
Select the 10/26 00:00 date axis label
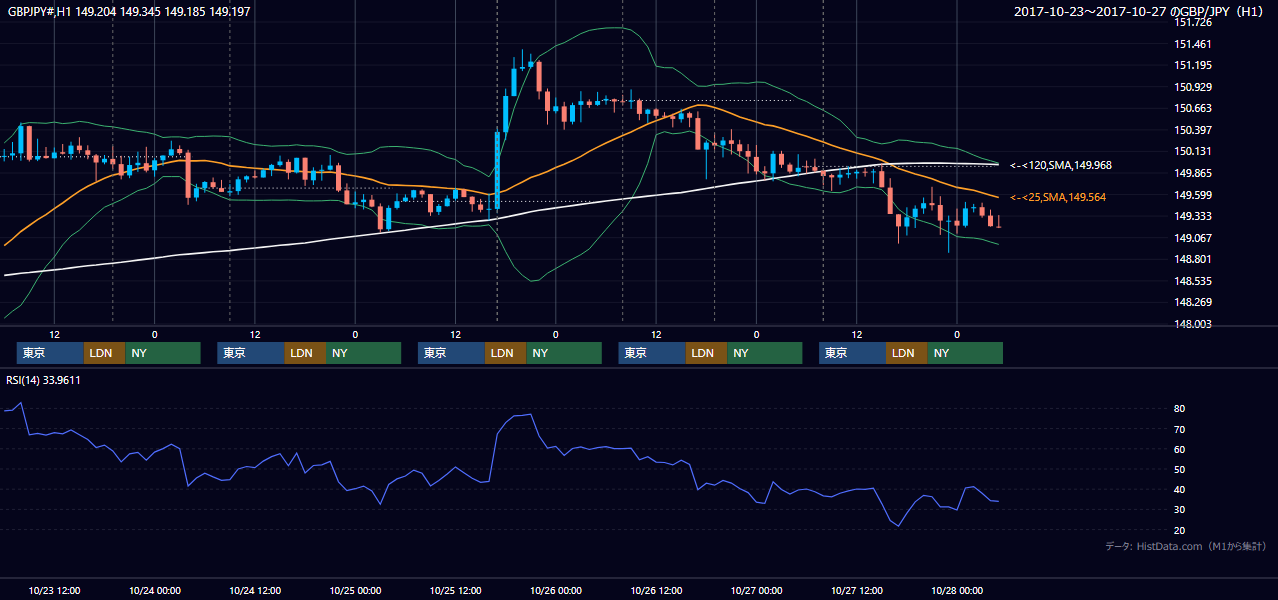coord(556,590)
